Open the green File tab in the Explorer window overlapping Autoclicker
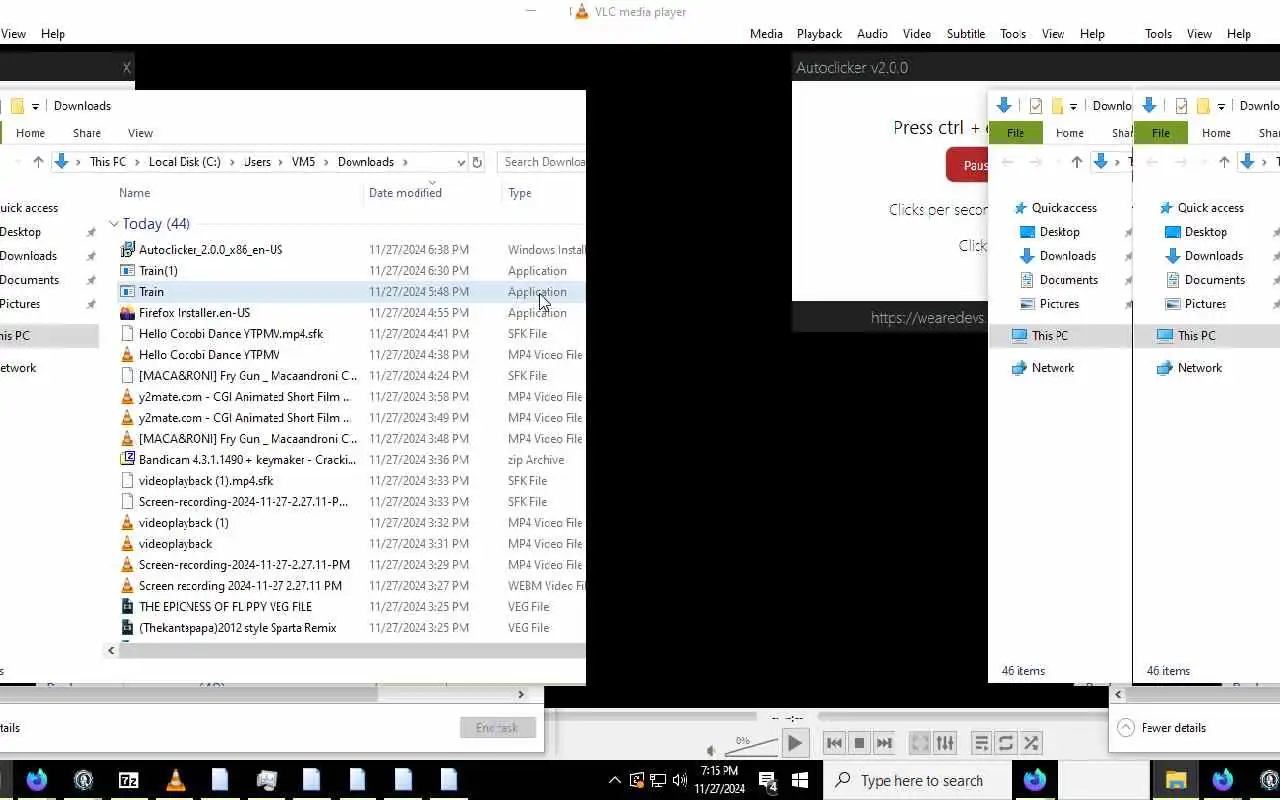 [1015, 133]
